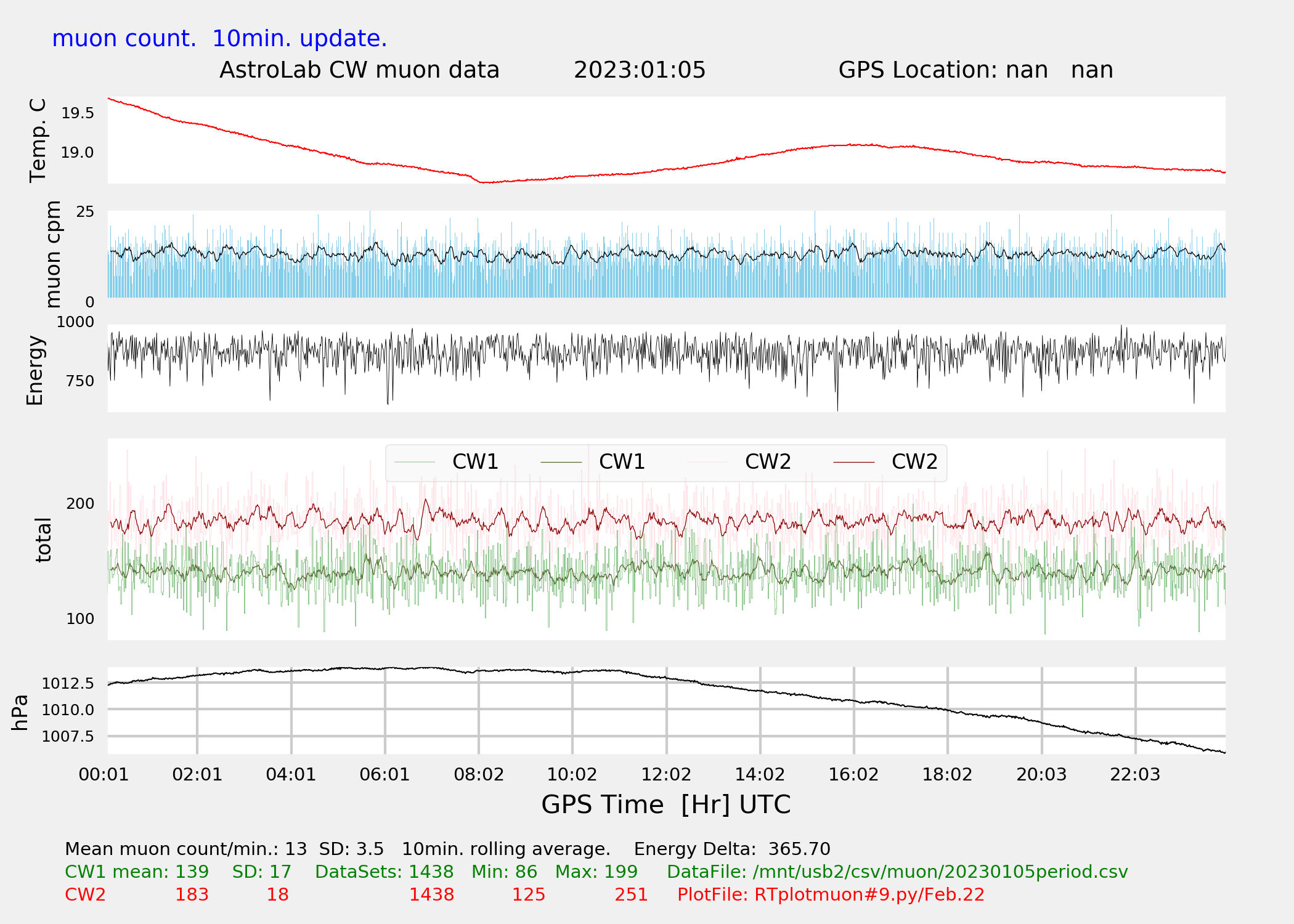Click the 12:02 time axis tick label

click(666, 774)
